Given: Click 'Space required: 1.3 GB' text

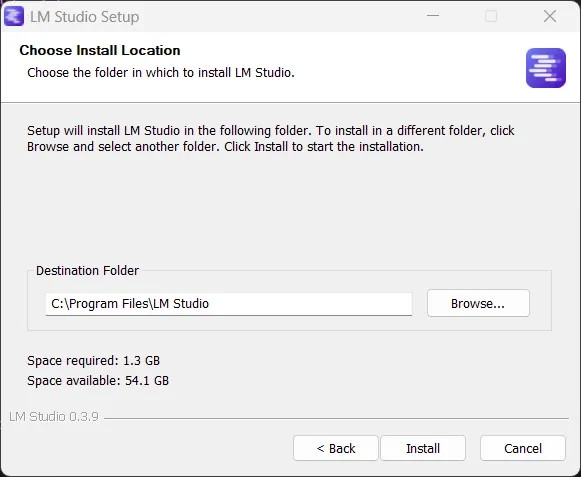Looking at the screenshot, I should 93,360.
